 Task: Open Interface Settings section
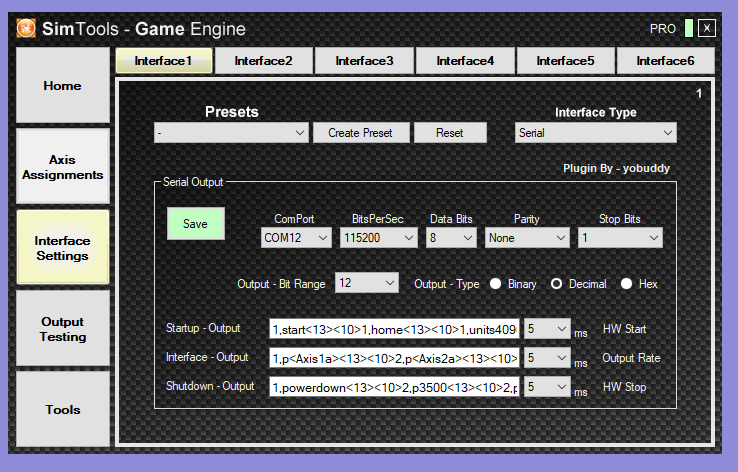[x=63, y=248]
